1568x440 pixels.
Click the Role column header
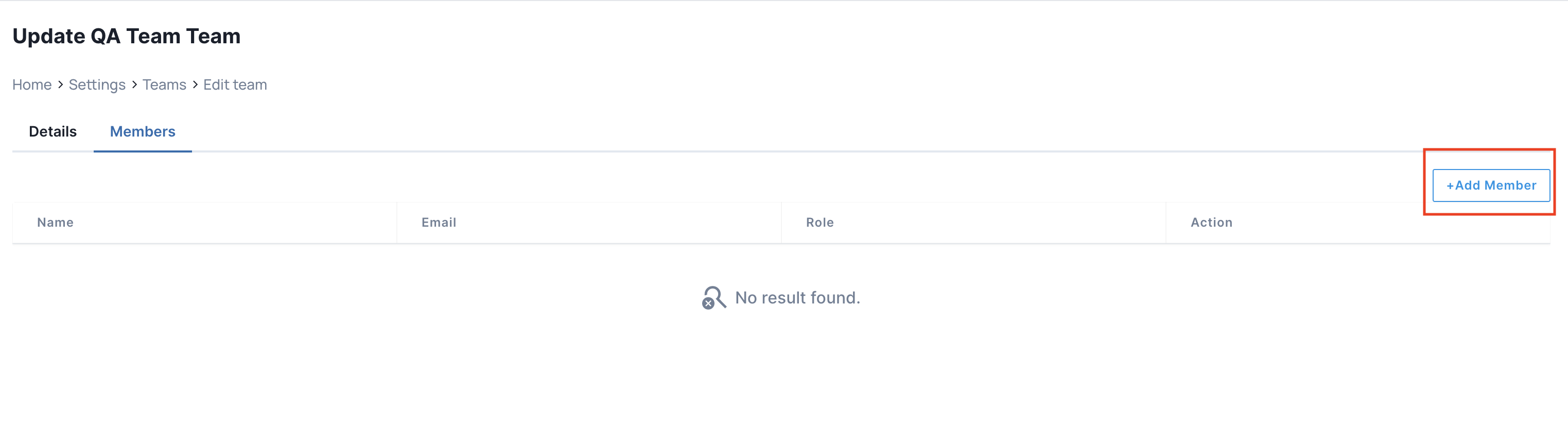click(820, 223)
